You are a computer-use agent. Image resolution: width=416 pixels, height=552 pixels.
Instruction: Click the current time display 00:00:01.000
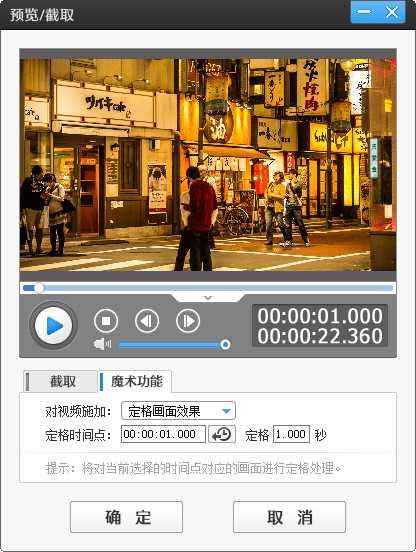click(x=320, y=316)
